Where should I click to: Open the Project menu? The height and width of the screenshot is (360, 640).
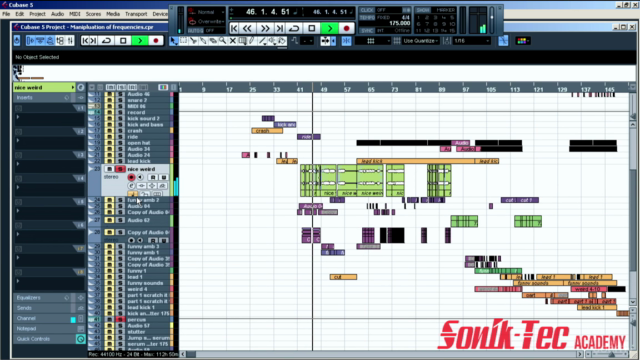[37, 14]
